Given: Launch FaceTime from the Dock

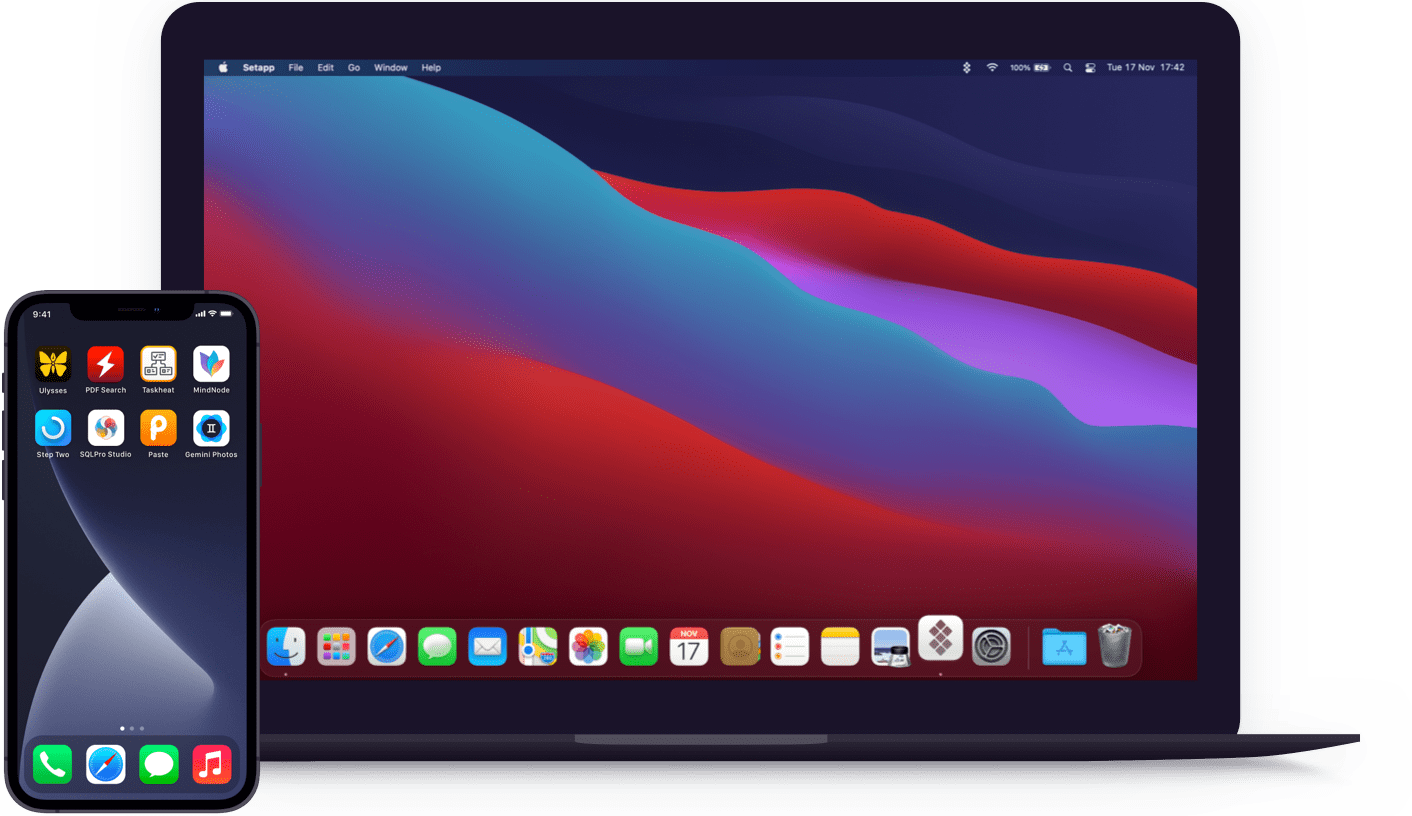Looking at the screenshot, I should 638,646.
